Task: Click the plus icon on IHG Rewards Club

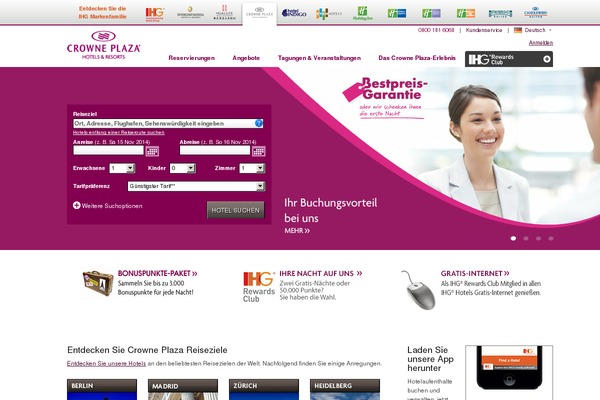Action: (547, 59)
